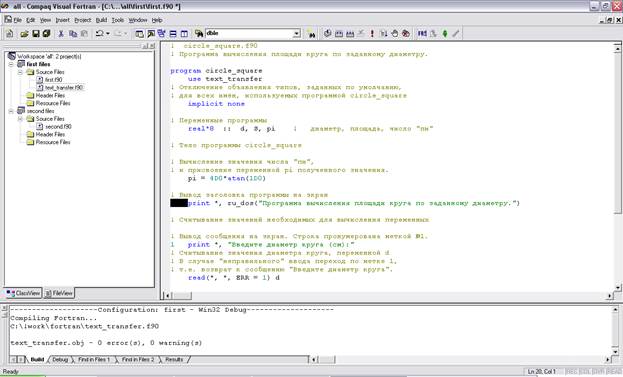Click the editor vertical scrollbar down arrow
The height and width of the screenshot is (377, 623).
pyautogui.click(x=617, y=287)
